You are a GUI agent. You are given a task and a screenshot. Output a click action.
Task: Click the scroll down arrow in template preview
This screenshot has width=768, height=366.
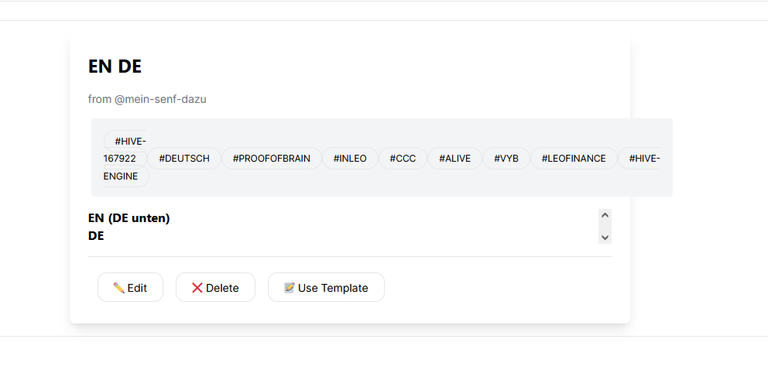click(x=605, y=237)
